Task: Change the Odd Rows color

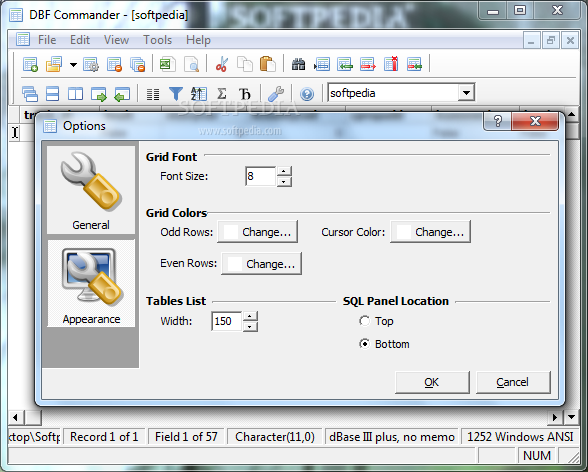Action: pos(257,232)
